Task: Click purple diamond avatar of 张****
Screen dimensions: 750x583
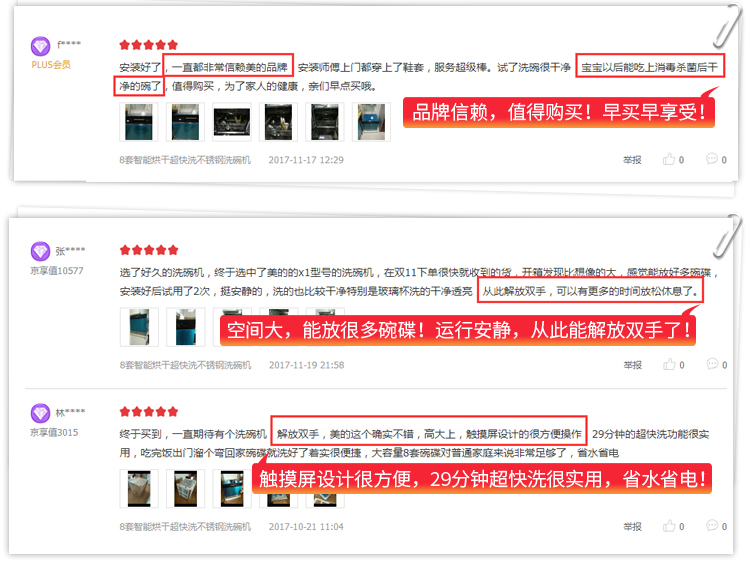Action: click(x=40, y=251)
